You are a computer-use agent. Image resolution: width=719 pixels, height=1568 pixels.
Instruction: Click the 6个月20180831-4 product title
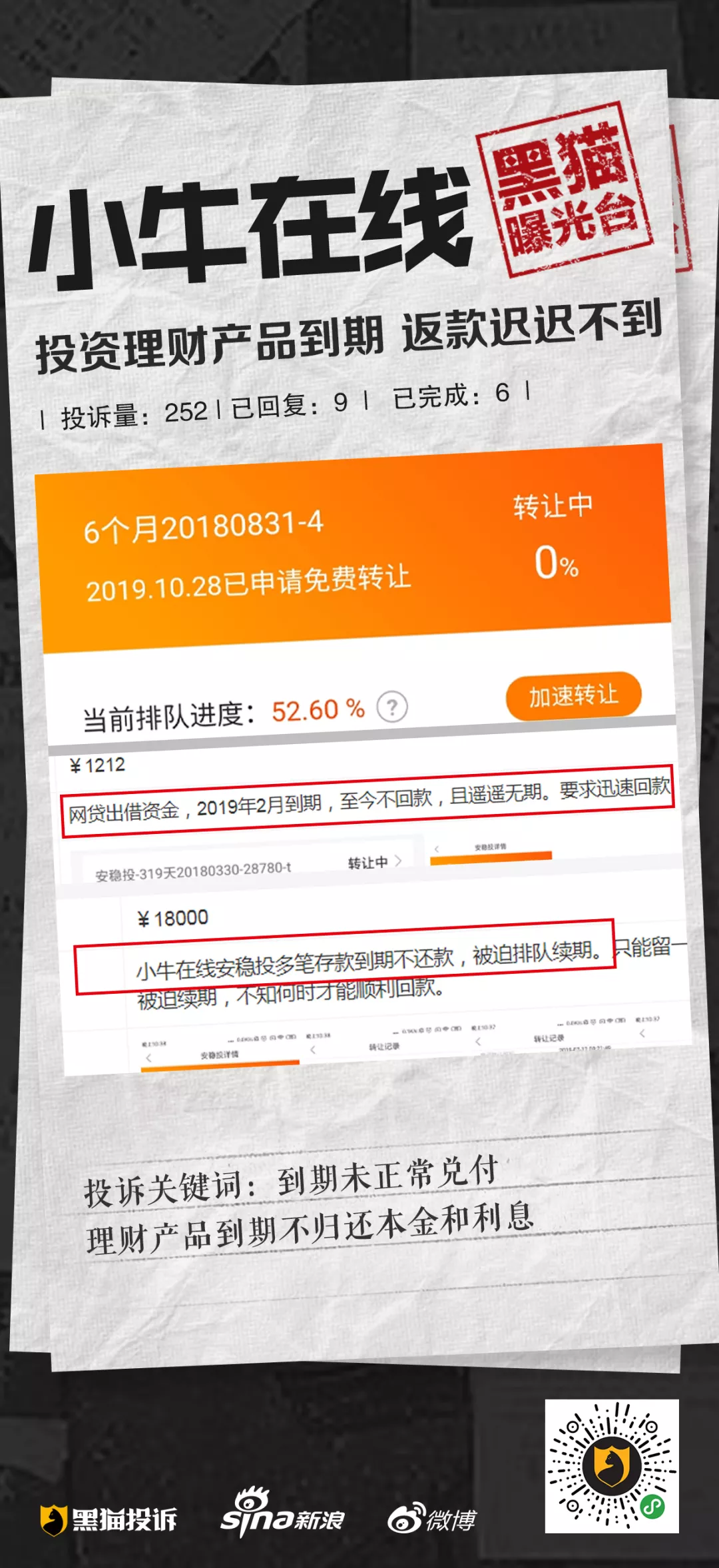pyautogui.click(x=204, y=526)
